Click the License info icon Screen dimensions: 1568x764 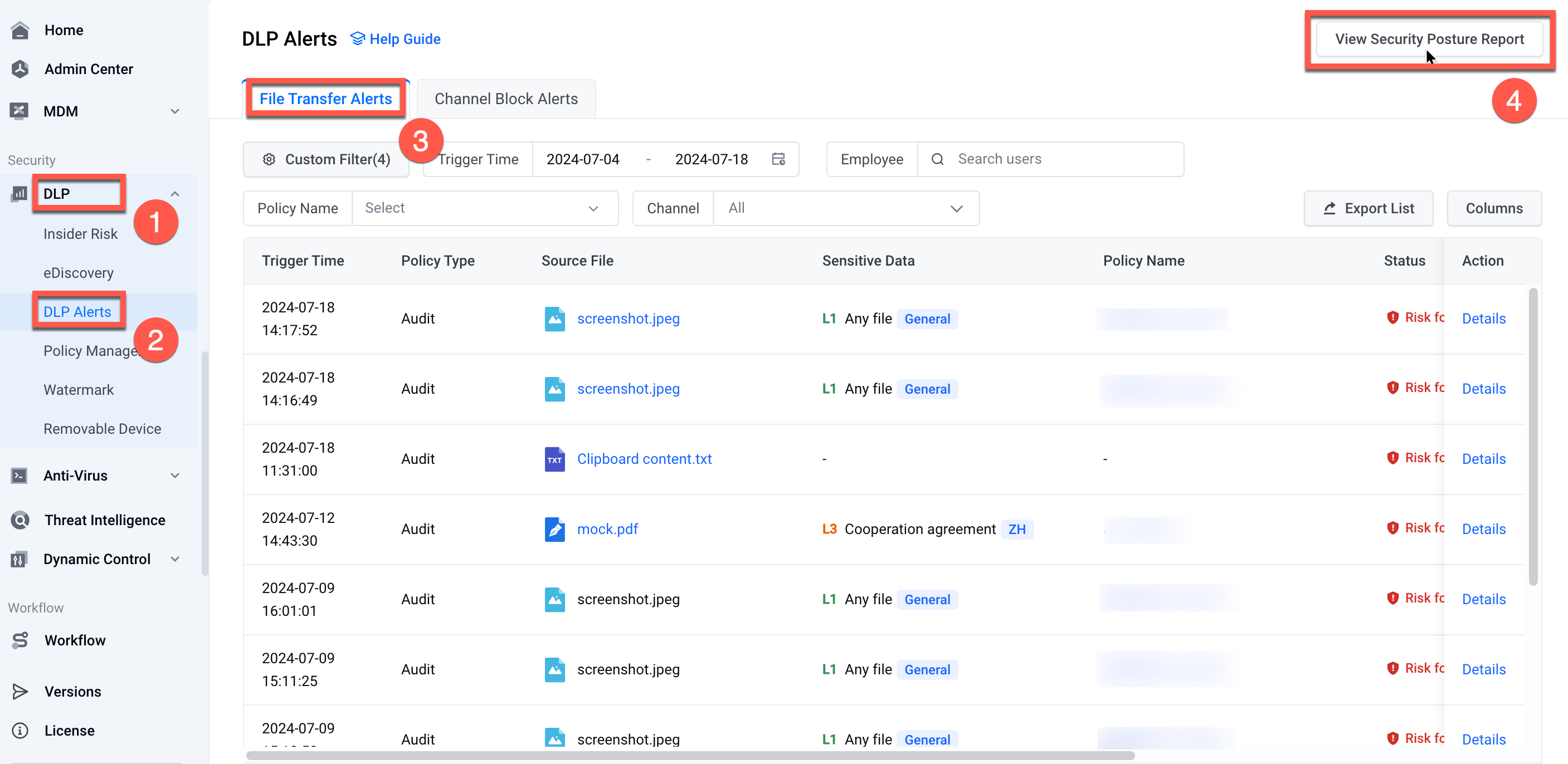[20, 730]
